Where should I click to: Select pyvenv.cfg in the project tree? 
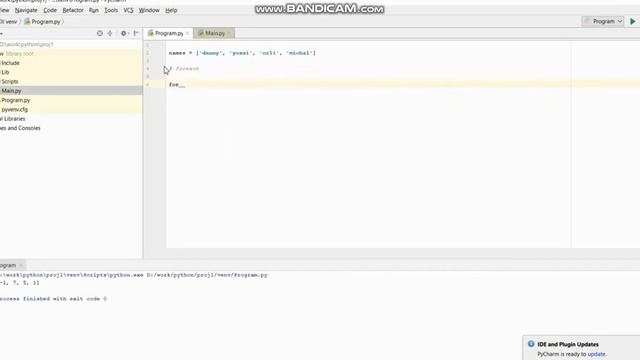(14, 109)
